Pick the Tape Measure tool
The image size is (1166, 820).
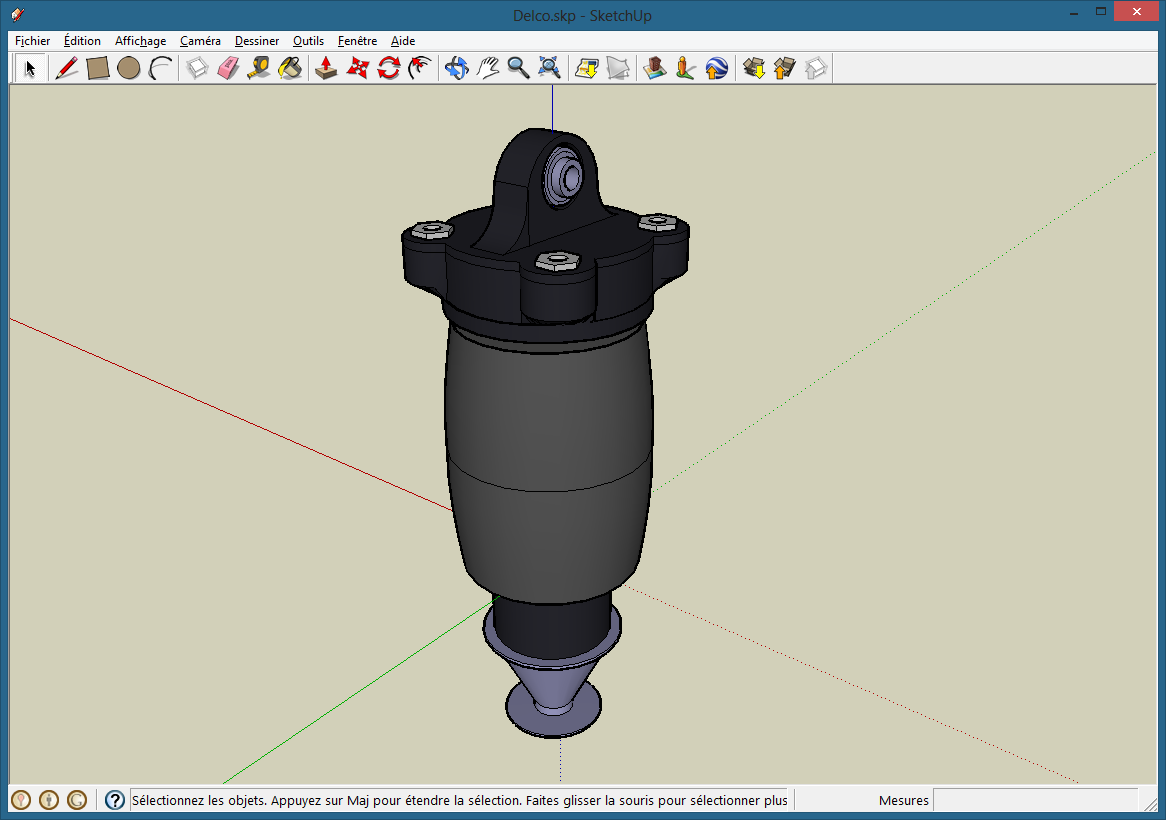click(258, 68)
